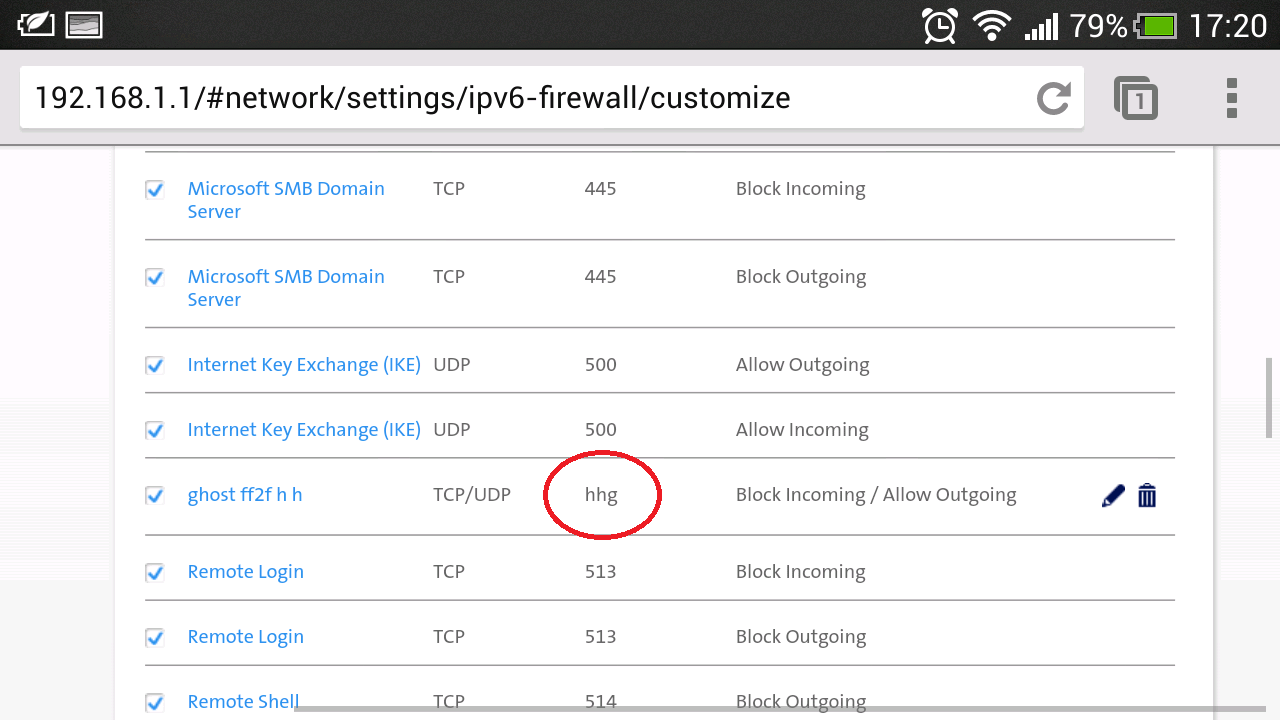The image size is (1280, 720).
Task: Uncheck the SMB Block Incoming rule checkbox
Action: [155, 189]
